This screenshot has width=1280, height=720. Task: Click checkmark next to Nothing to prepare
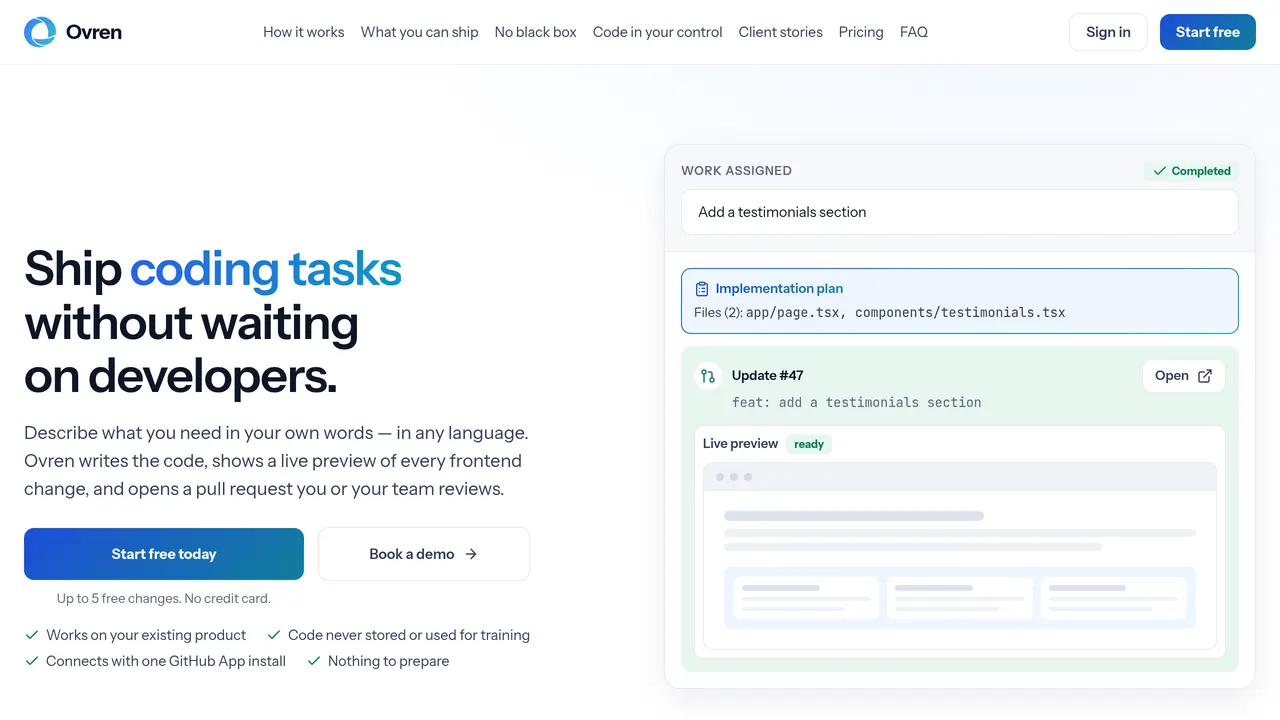(x=313, y=661)
